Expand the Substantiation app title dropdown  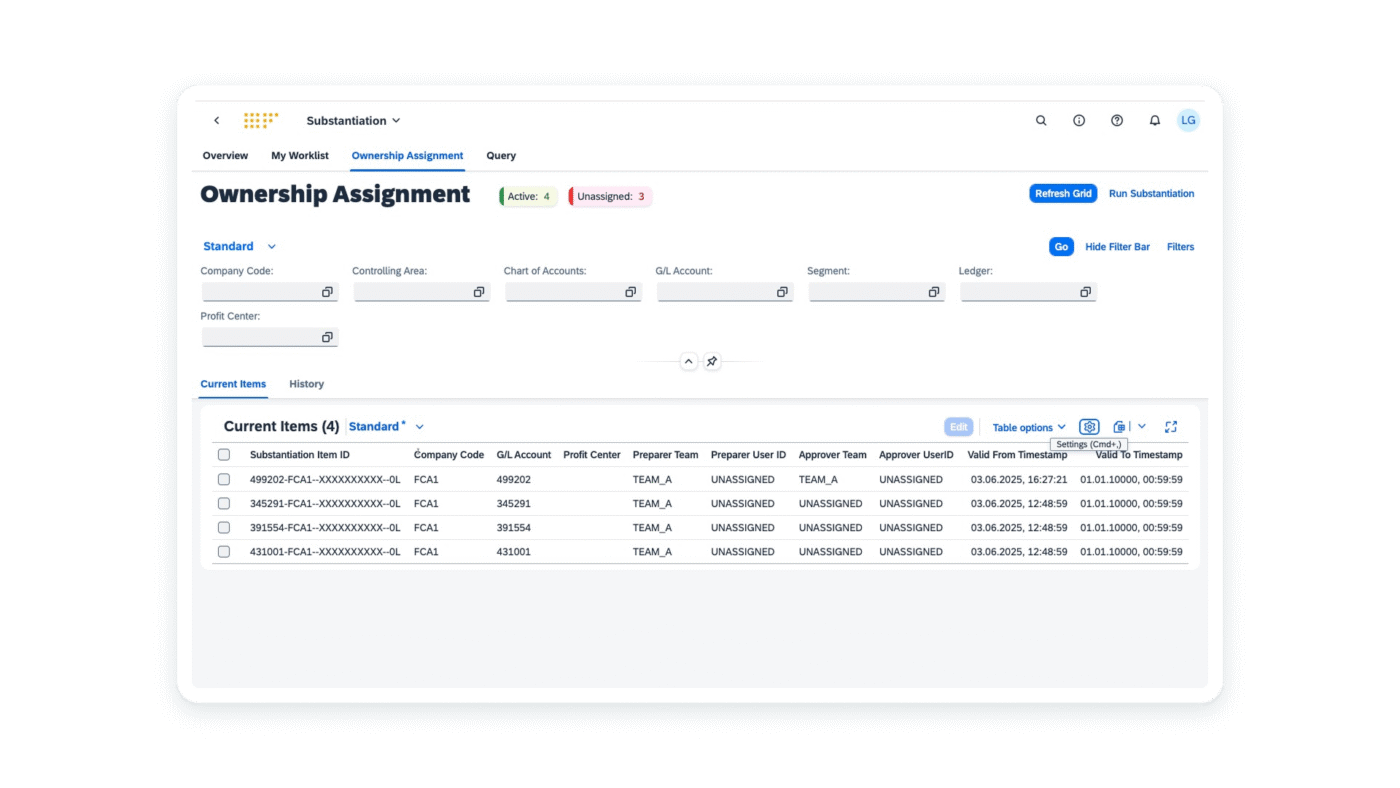pos(353,120)
